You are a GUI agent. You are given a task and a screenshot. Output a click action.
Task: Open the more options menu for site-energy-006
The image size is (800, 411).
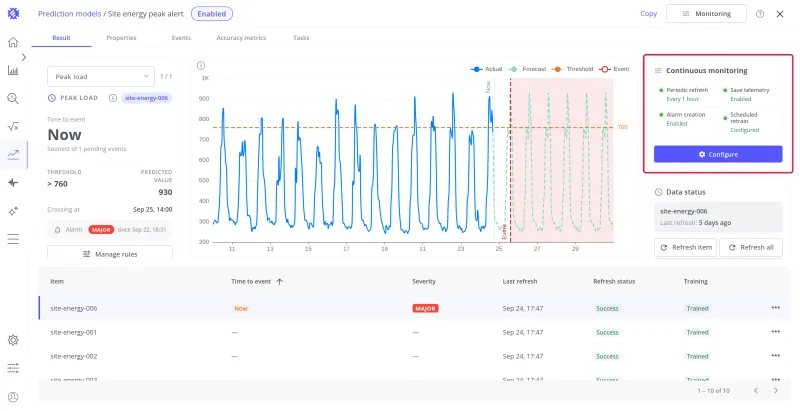(776, 308)
